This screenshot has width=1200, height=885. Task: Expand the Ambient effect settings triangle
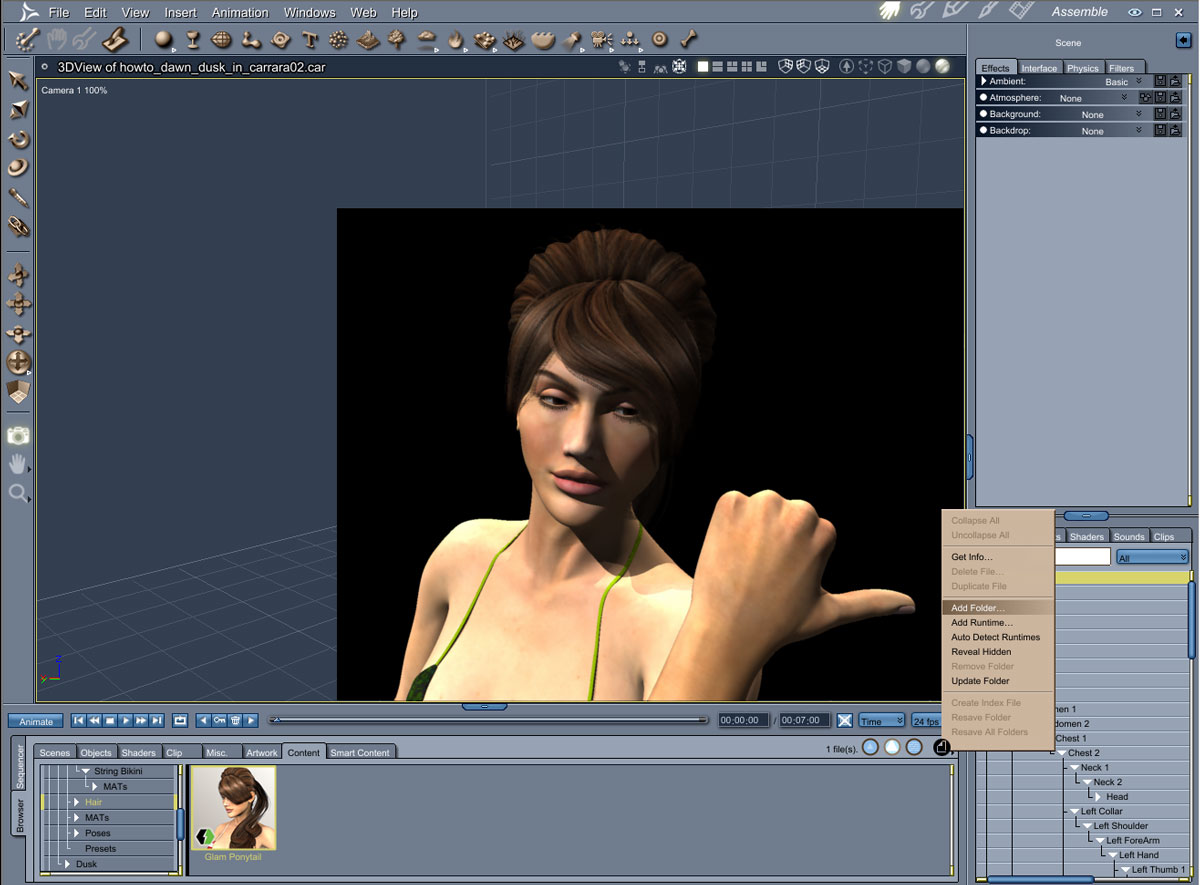pyautogui.click(x=984, y=81)
